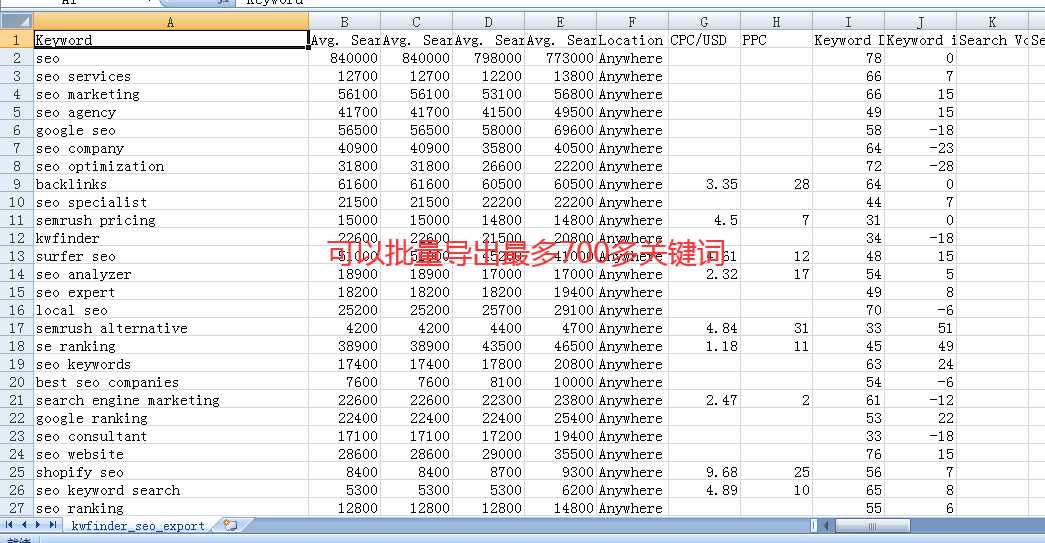Select the Keyword cell A1
This screenshot has width=1045, height=543.
[x=171, y=40]
